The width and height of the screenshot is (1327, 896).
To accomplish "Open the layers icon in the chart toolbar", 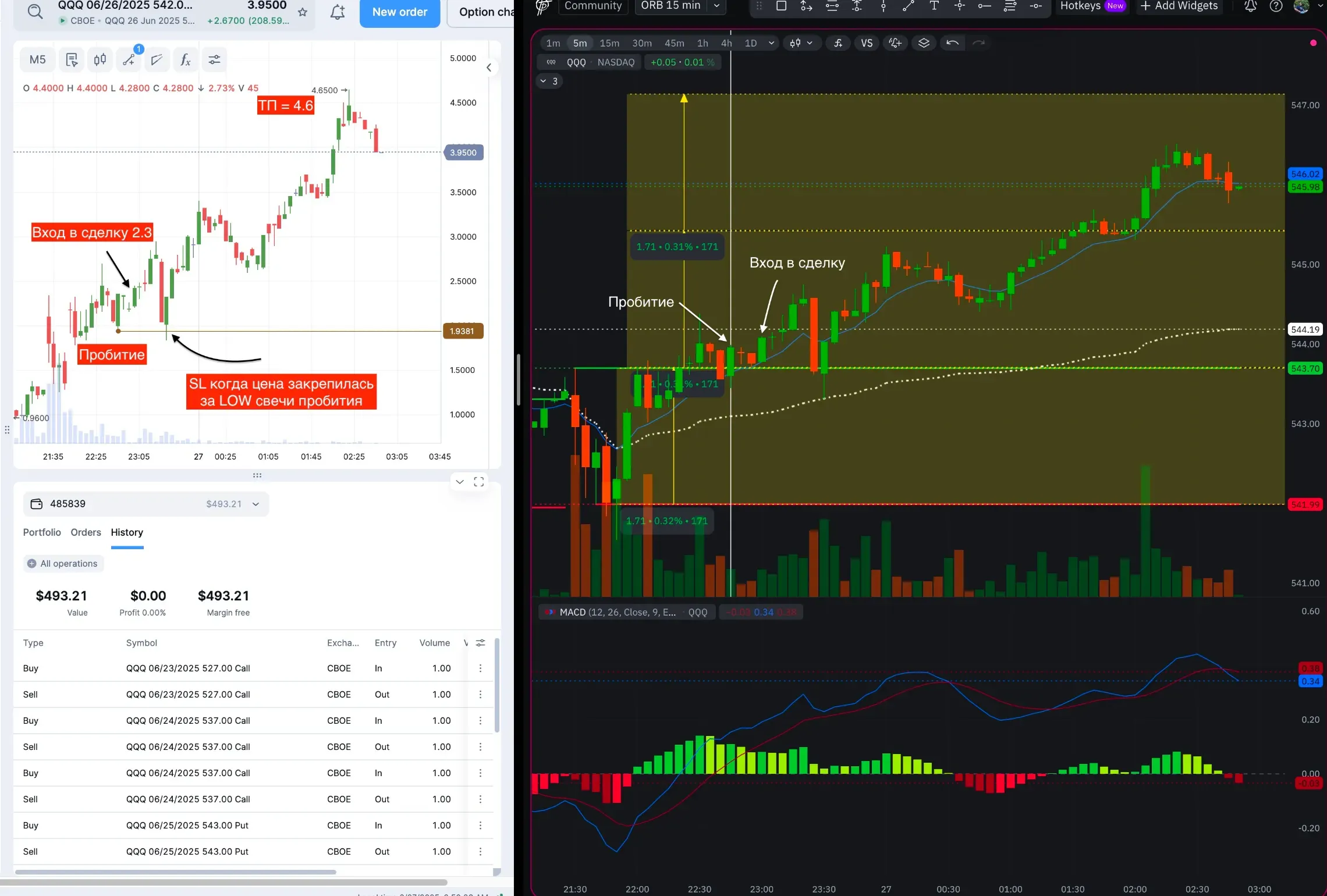I will [x=924, y=43].
